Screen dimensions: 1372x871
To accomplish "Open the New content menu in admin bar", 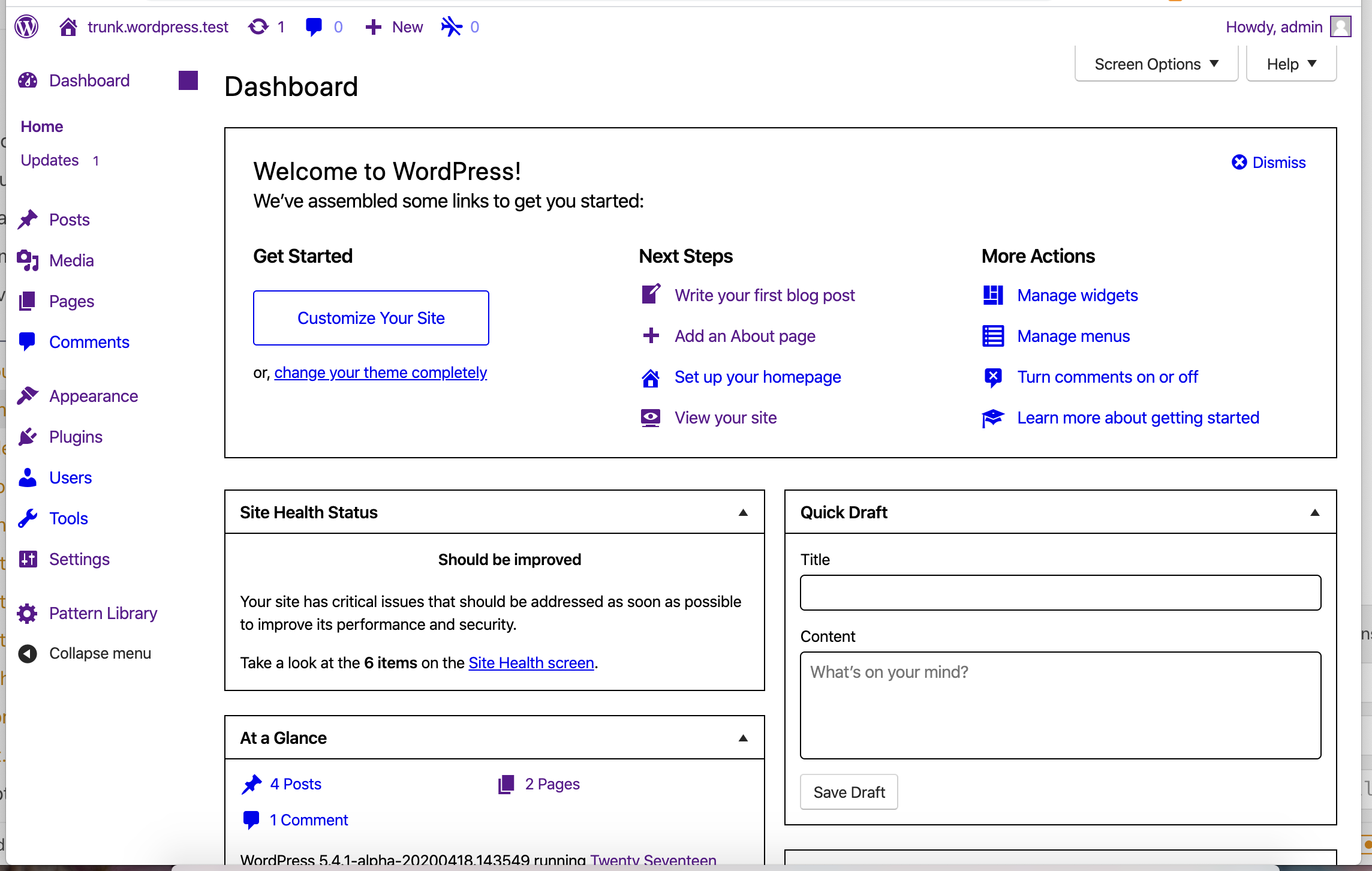I will pyautogui.click(x=394, y=27).
